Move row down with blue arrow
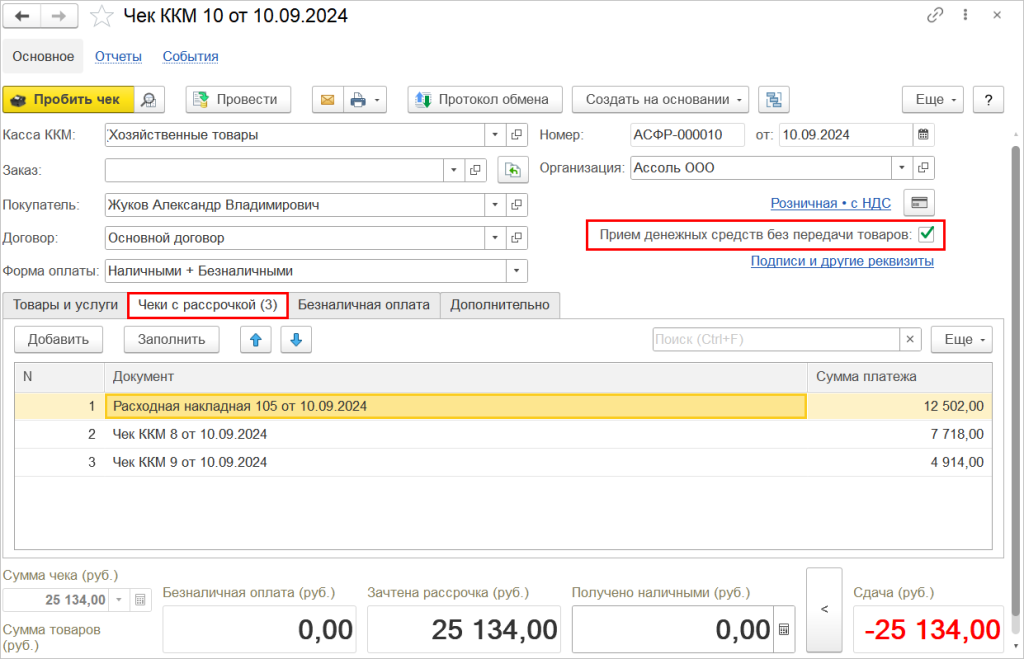Screen dimensions: 1024x659 click(x=296, y=340)
